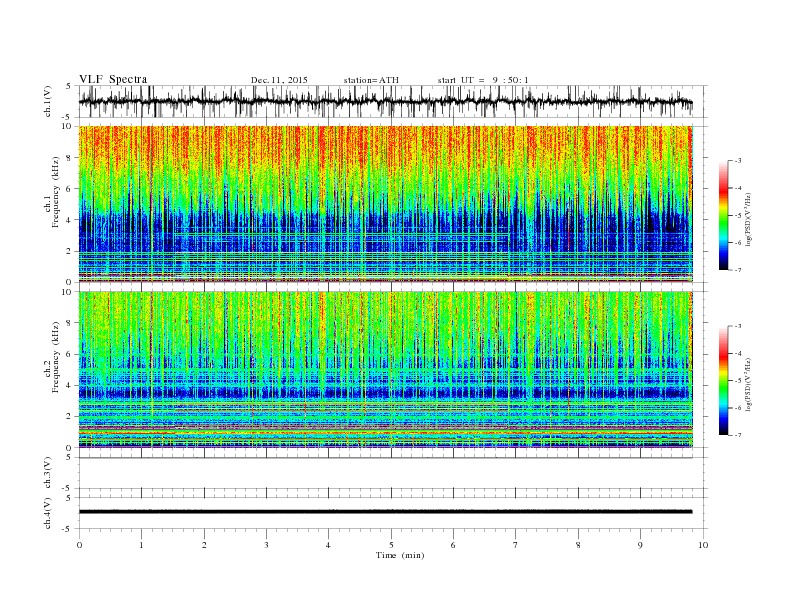Click the "-5" lower tick of ch.4(V) axis
This screenshot has height=612, width=792.
(68, 529)
